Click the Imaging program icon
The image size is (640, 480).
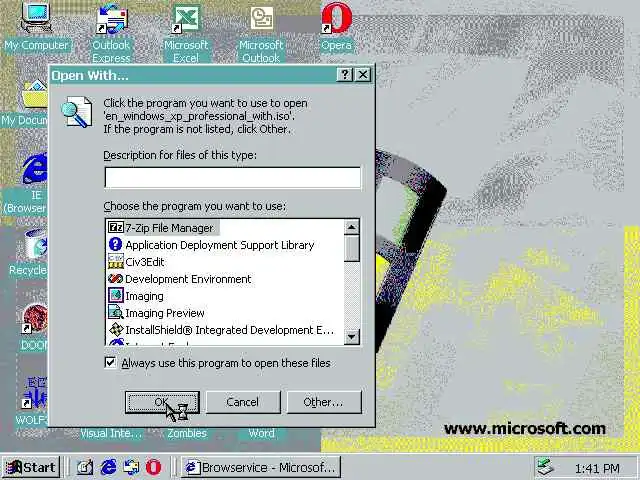pos(116,296)
